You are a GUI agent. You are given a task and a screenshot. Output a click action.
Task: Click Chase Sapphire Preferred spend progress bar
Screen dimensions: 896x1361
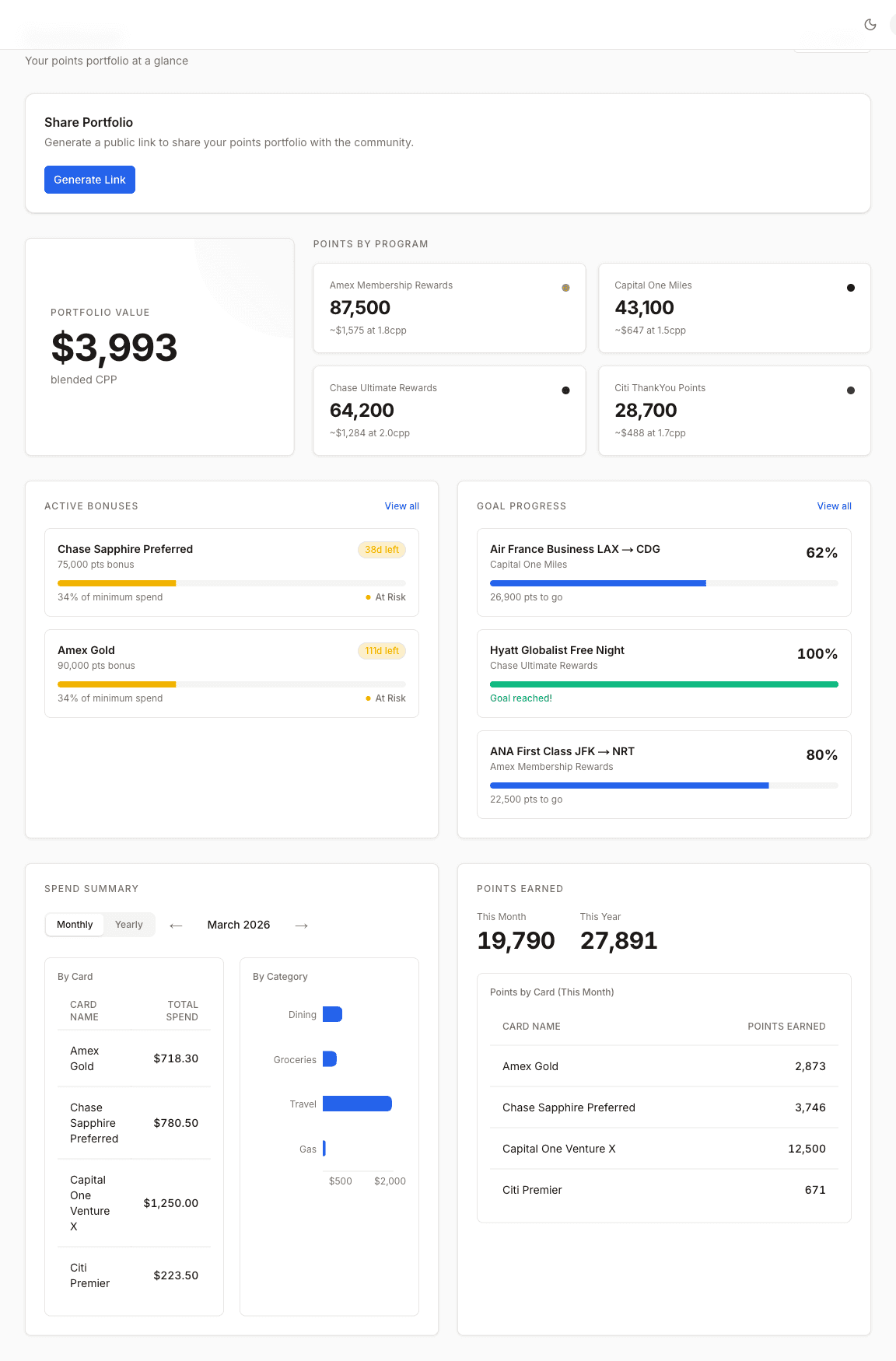[232, 583]
